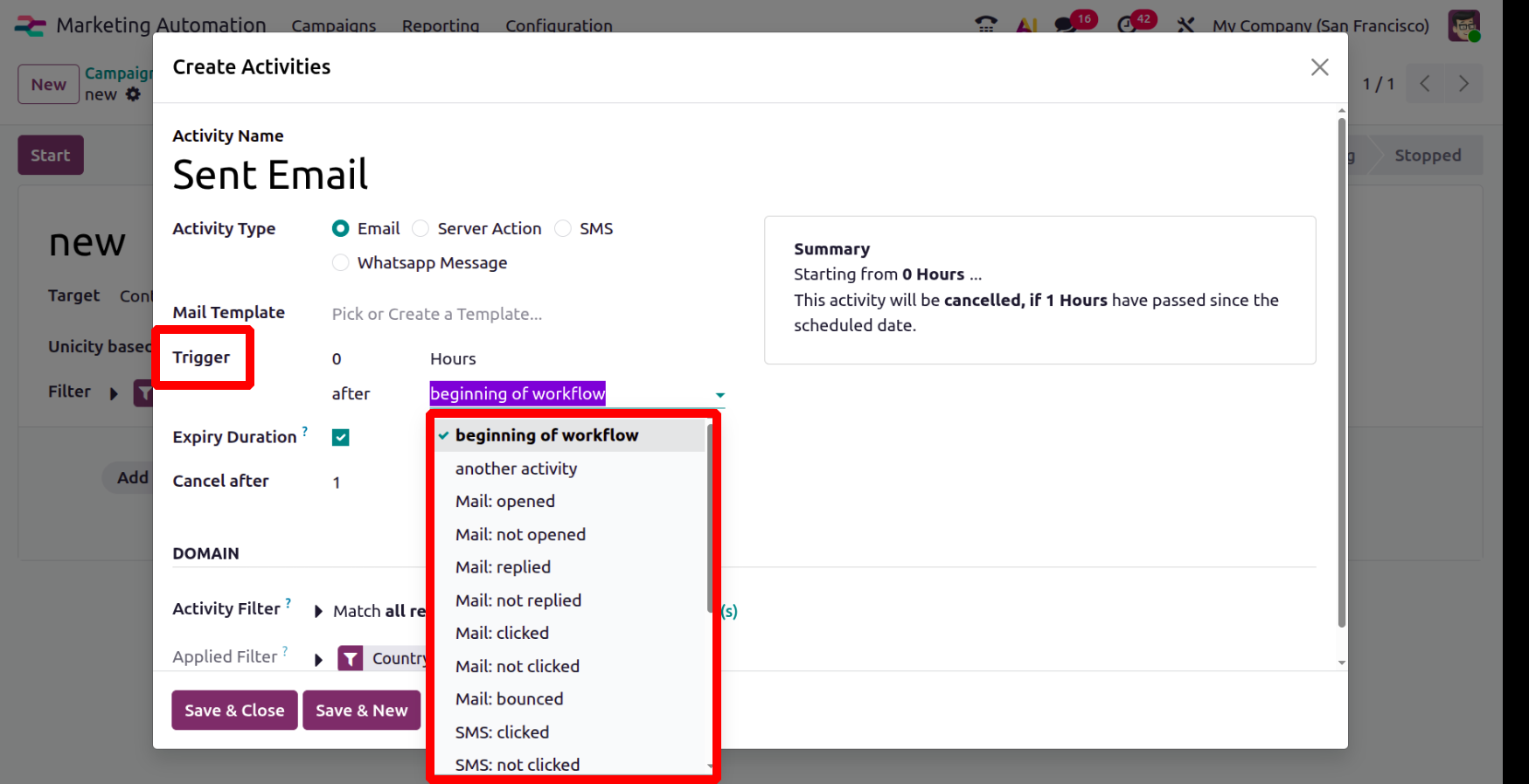Viewport: 1529px width, 784px height.
Task: Go to the next record arrow
Action: click(x=1463, y=84)
